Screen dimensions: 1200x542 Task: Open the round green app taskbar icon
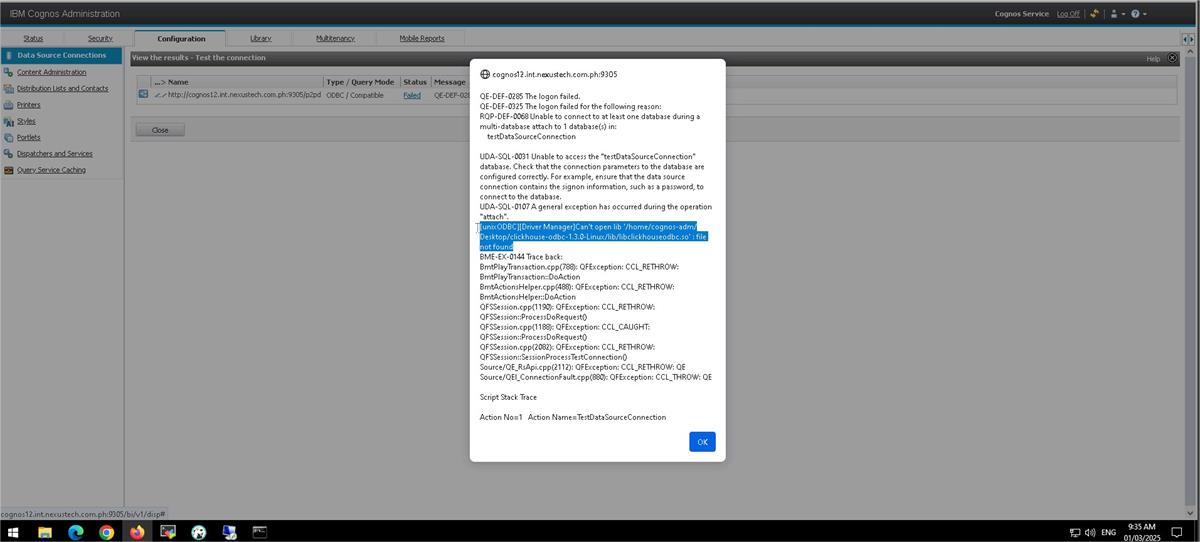(199, 532)
